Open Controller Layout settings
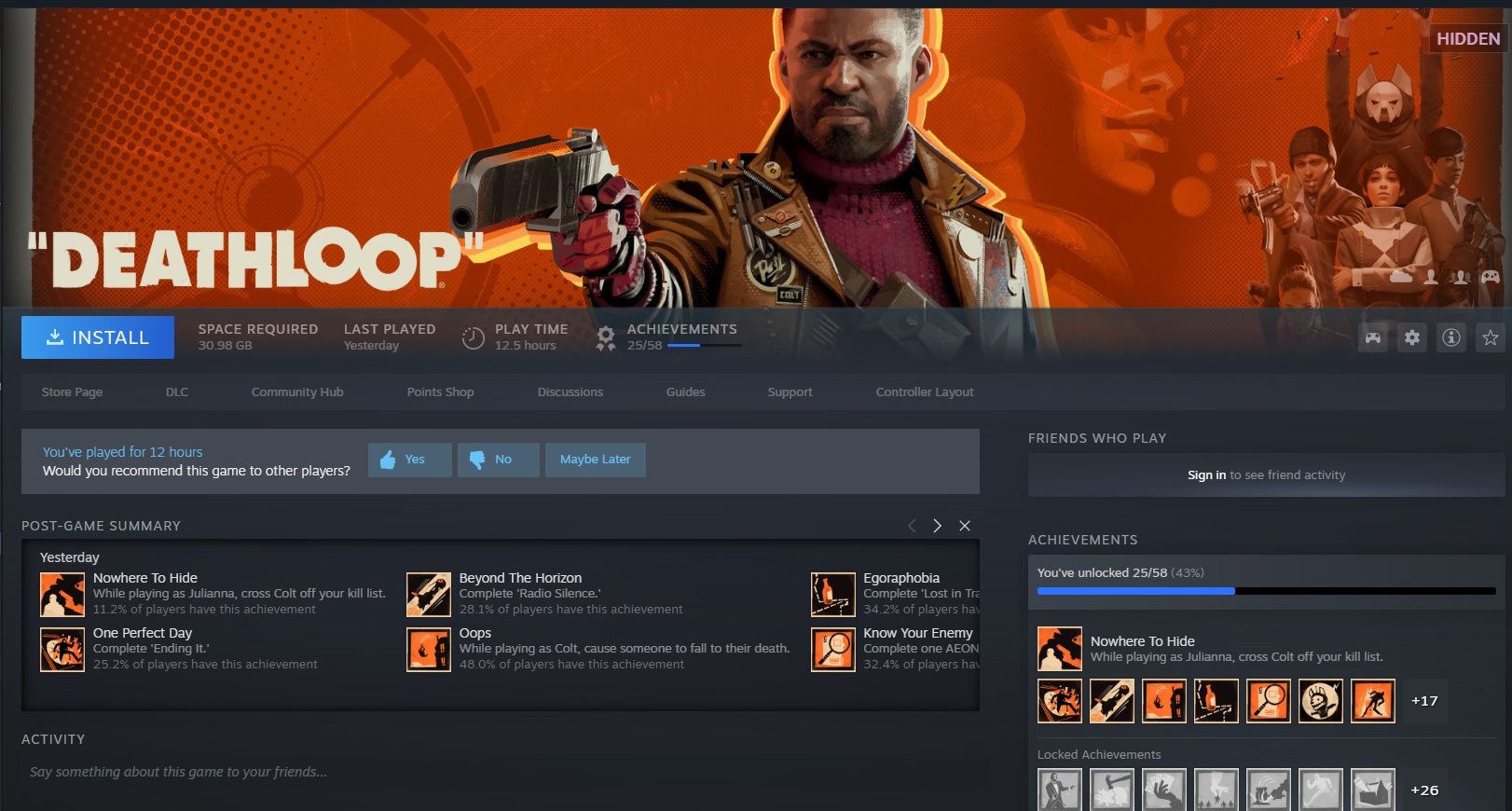The width and height of the screenshot is (1512, 811). [x=925, y=392]
